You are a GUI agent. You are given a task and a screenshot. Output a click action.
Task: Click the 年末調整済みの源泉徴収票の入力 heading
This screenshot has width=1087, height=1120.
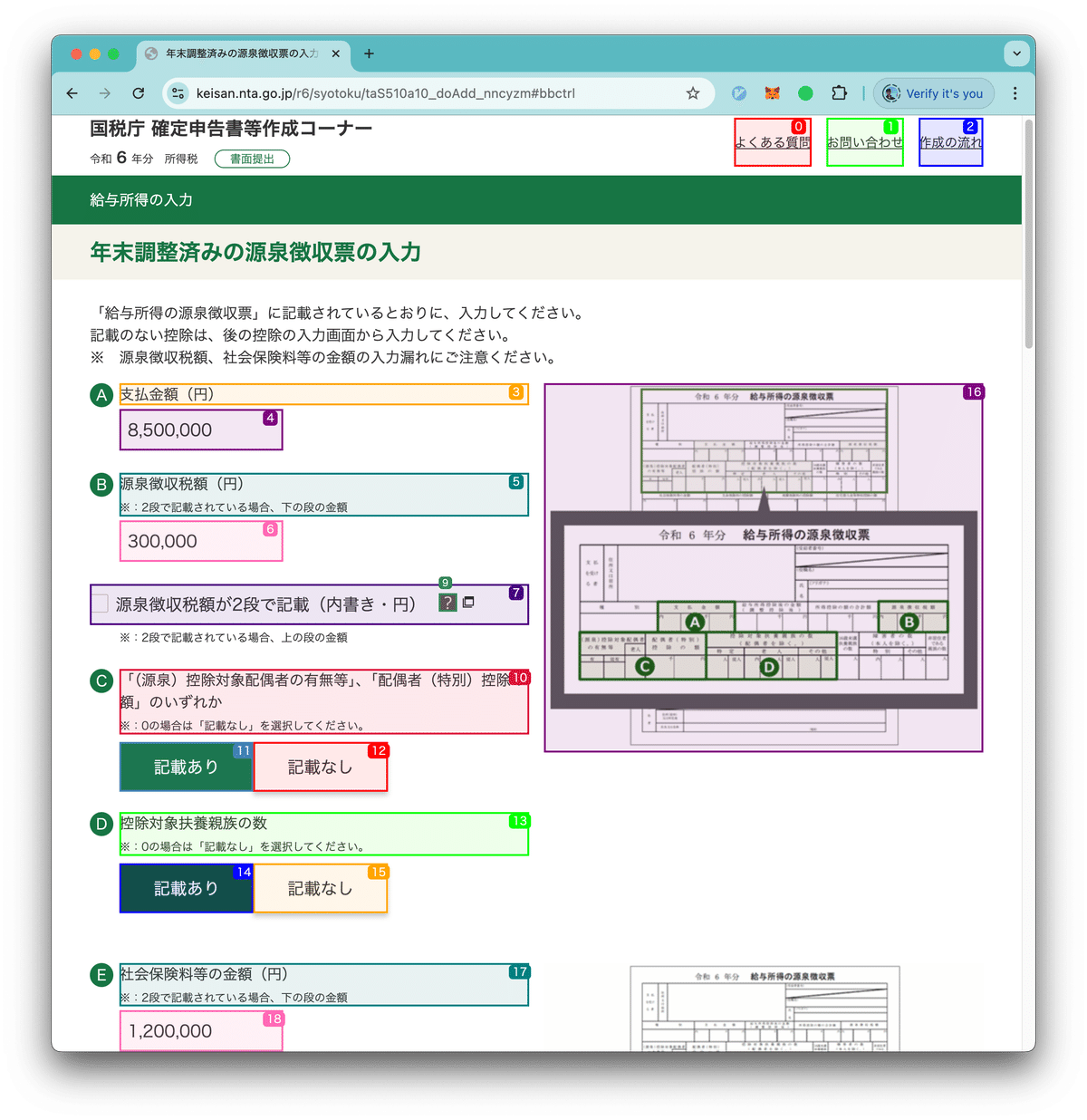[255, 252]
